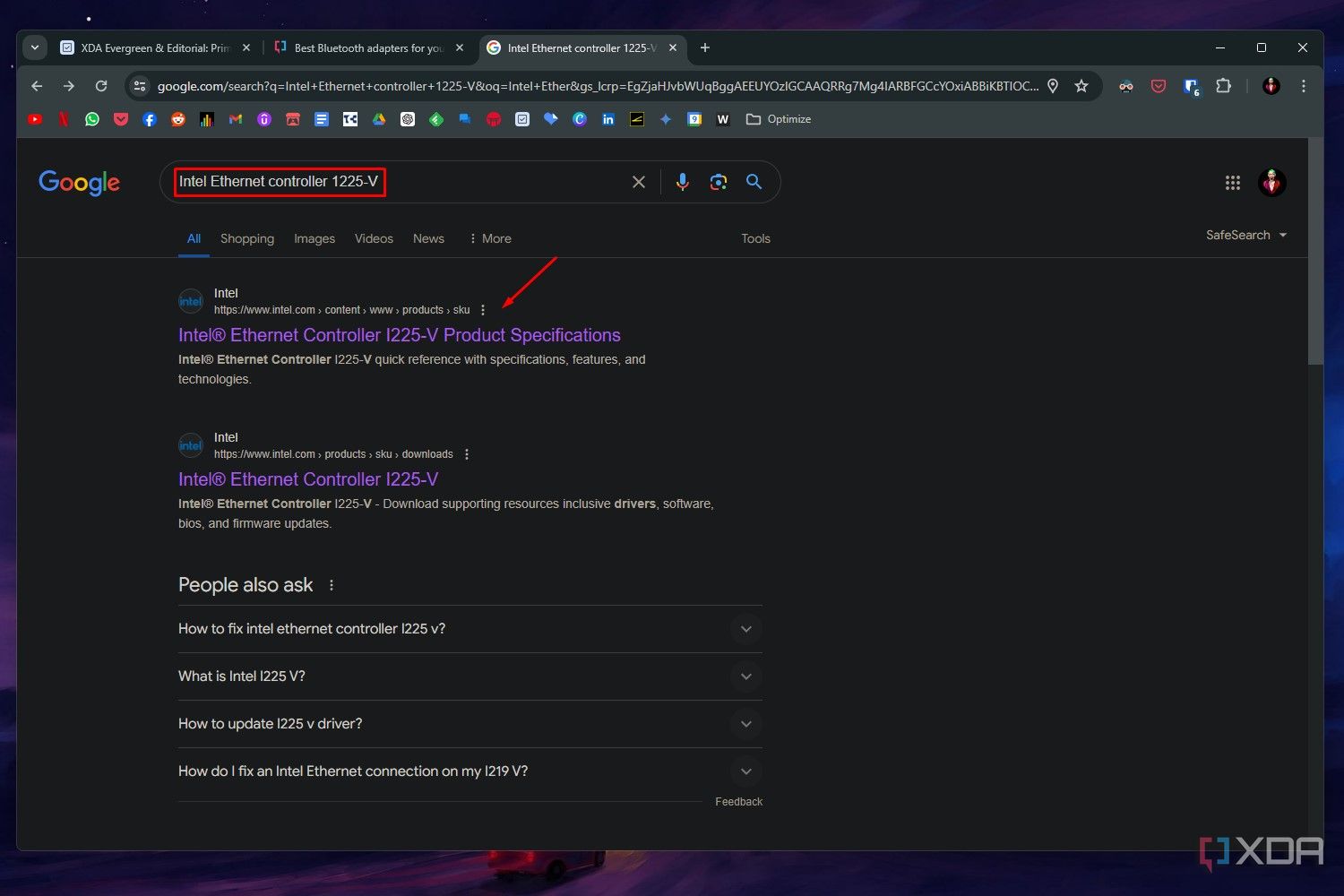
Task: Open the Google Docs bookmark
Action: 322,119
